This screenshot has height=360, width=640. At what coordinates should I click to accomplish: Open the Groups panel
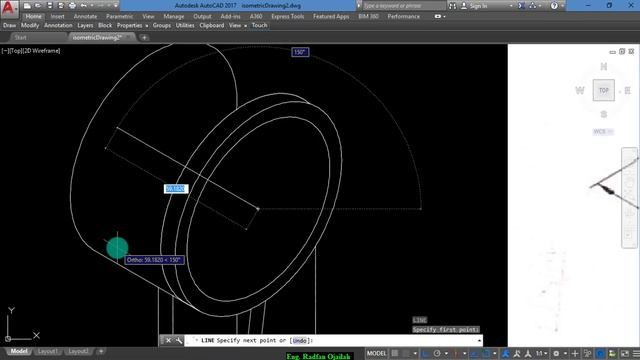click(162, 25)
